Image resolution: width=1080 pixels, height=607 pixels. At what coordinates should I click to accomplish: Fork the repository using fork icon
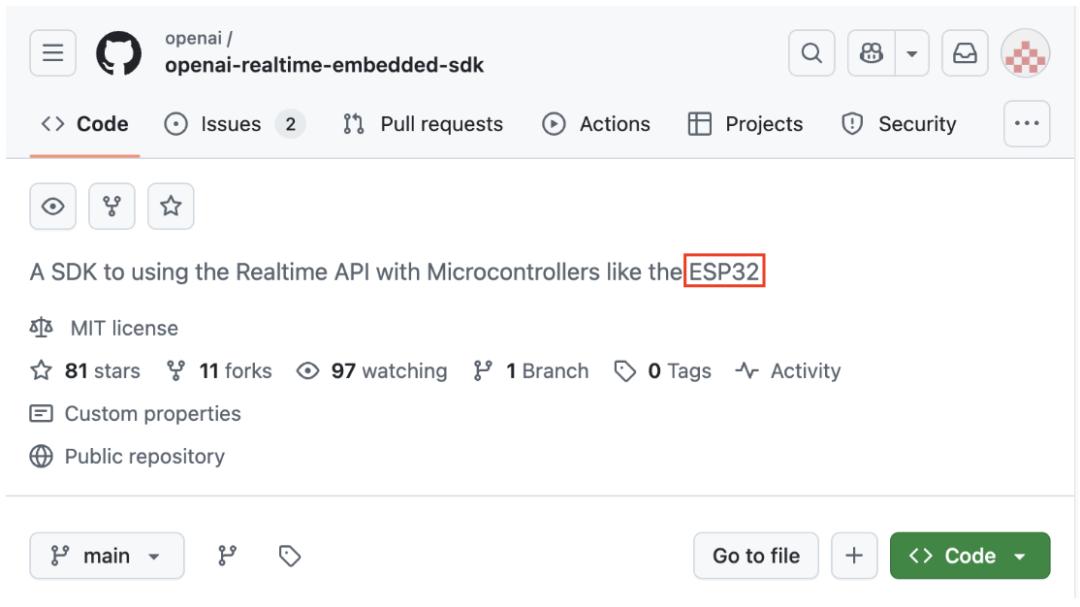(112, 207)
